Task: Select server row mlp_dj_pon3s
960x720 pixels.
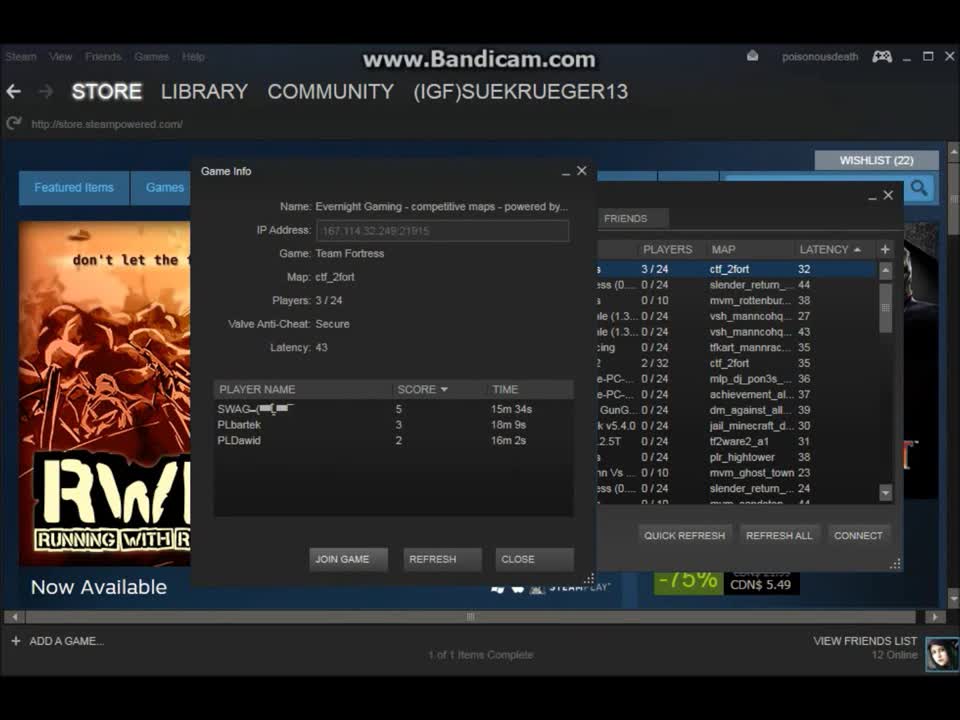Action: (737, 379)
